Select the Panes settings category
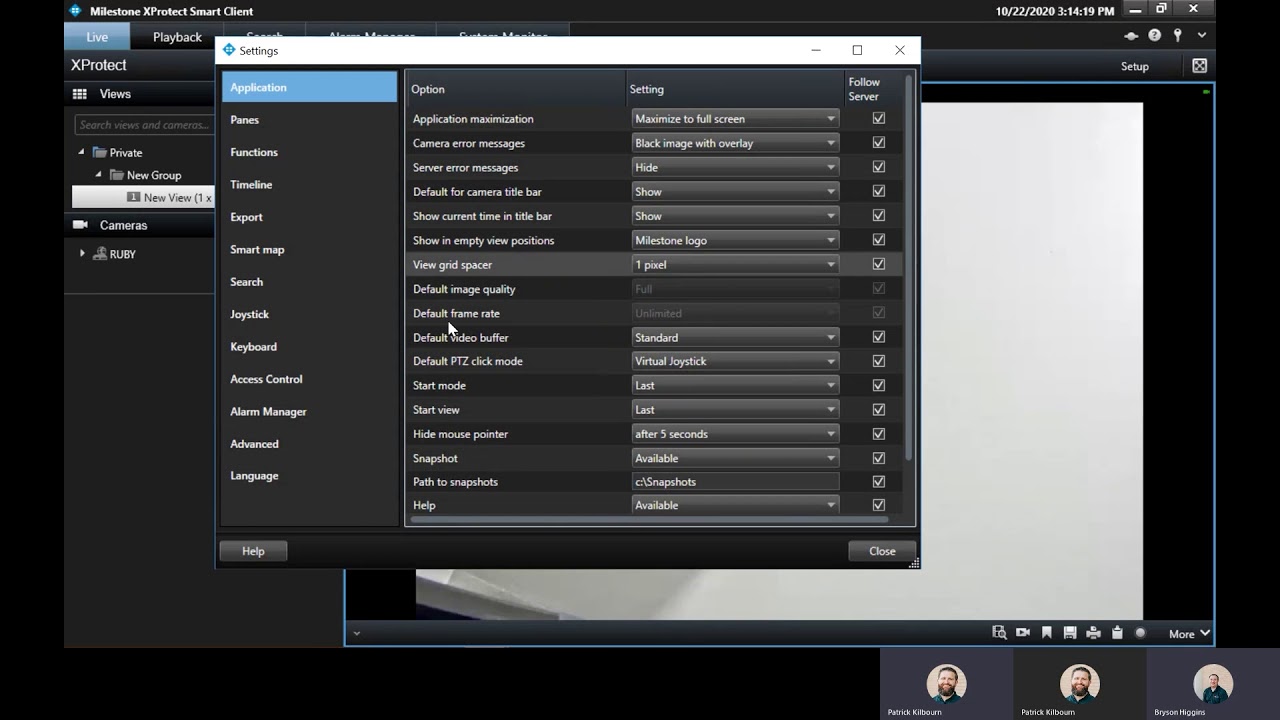 pyautogui.click(x=309, y=120)
